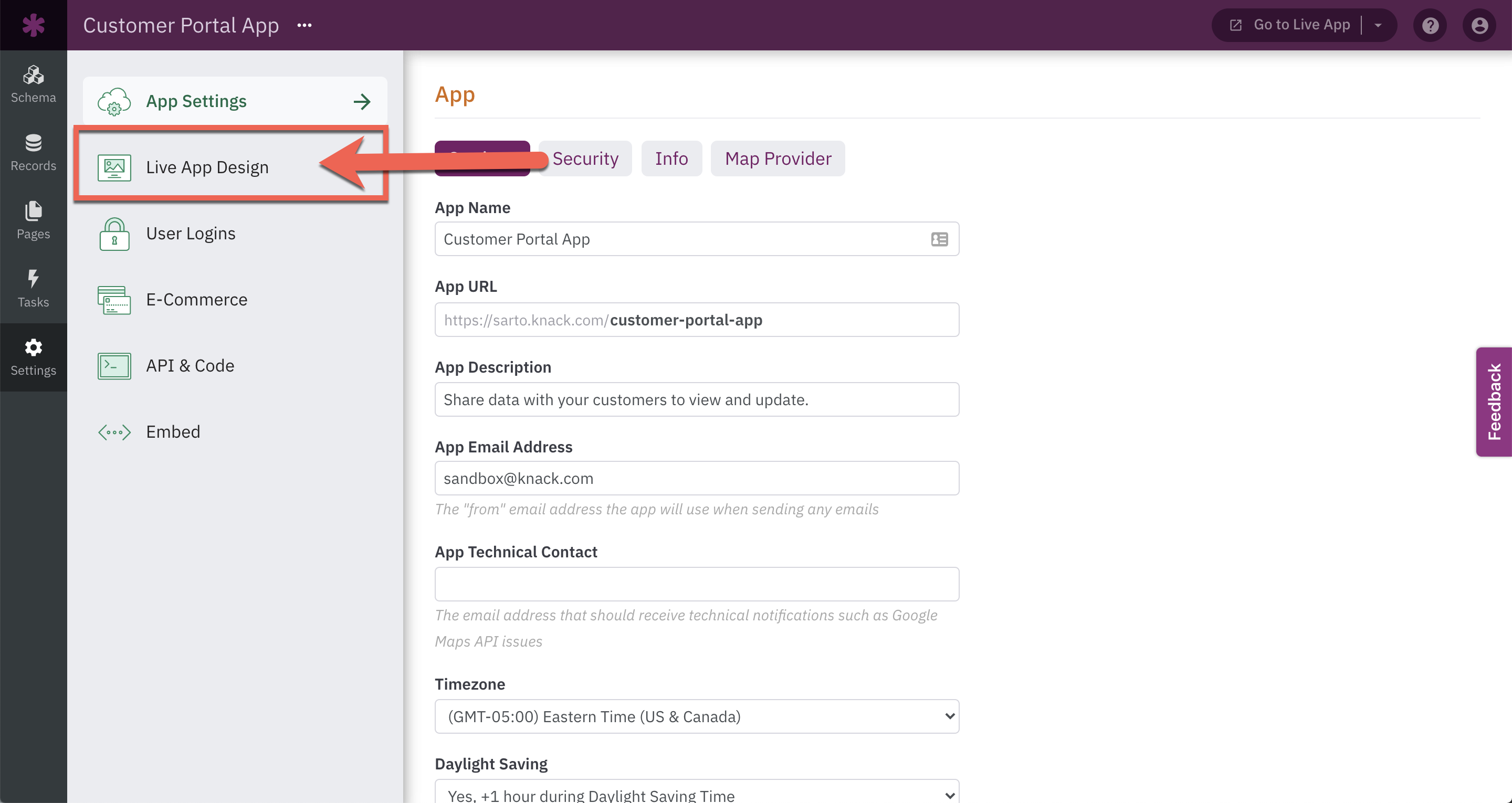Open the user account profile icon
Viewport: 1512px width, 803px height.
coord(1479,25)
